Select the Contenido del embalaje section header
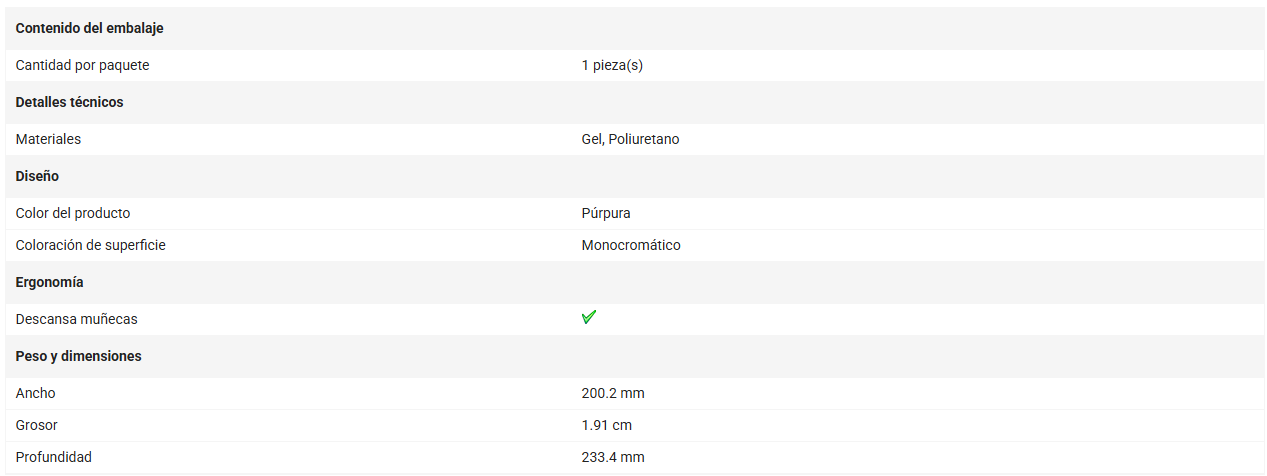The width and height of the screenshot is (1267, 476). coord(90,28)
